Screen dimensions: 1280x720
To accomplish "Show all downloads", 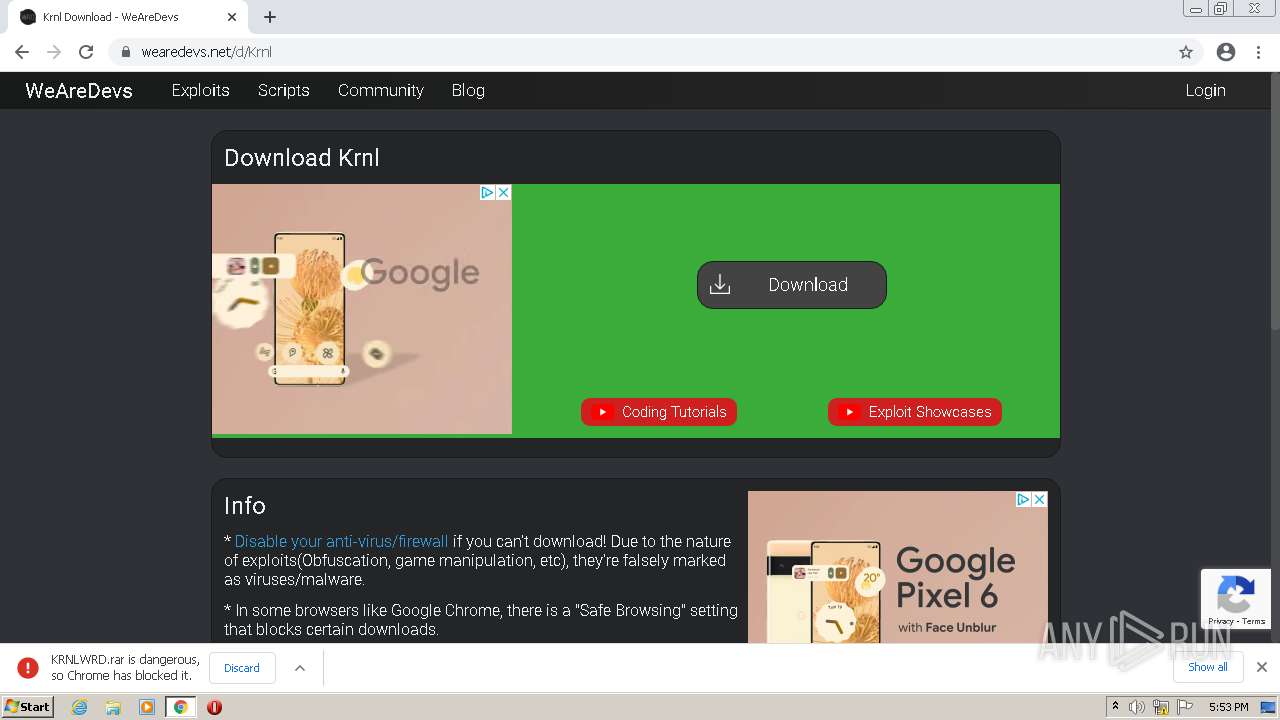I will point(1208,667).
